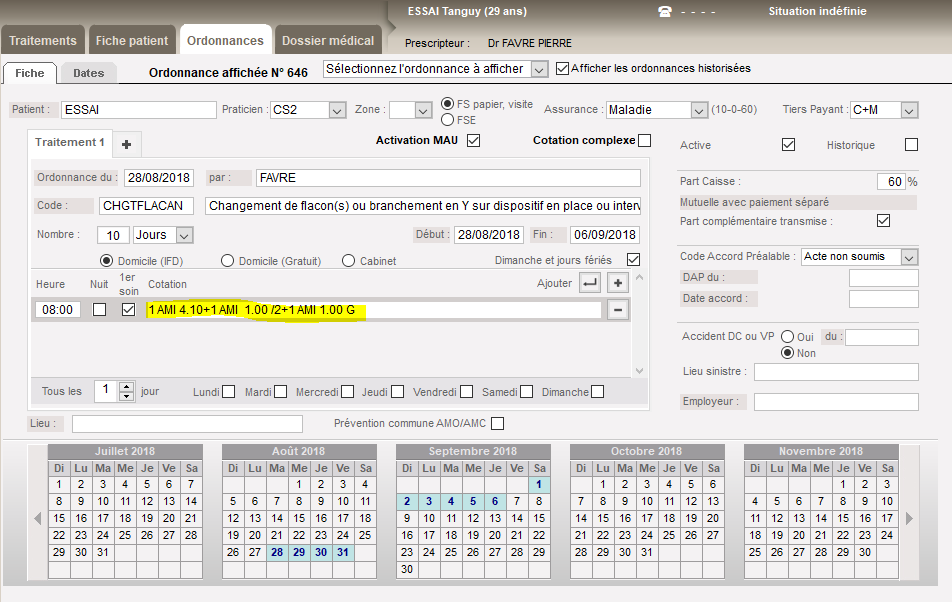Check the Dimanche weekday checkbox
This screenshot has height=602, width=952.
(597, 392)
